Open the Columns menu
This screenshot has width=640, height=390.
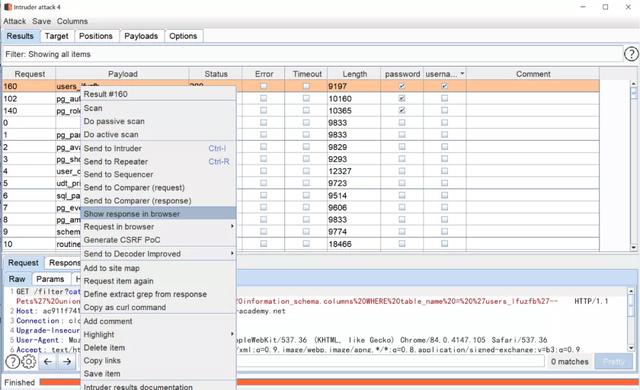tap(72, 21)
